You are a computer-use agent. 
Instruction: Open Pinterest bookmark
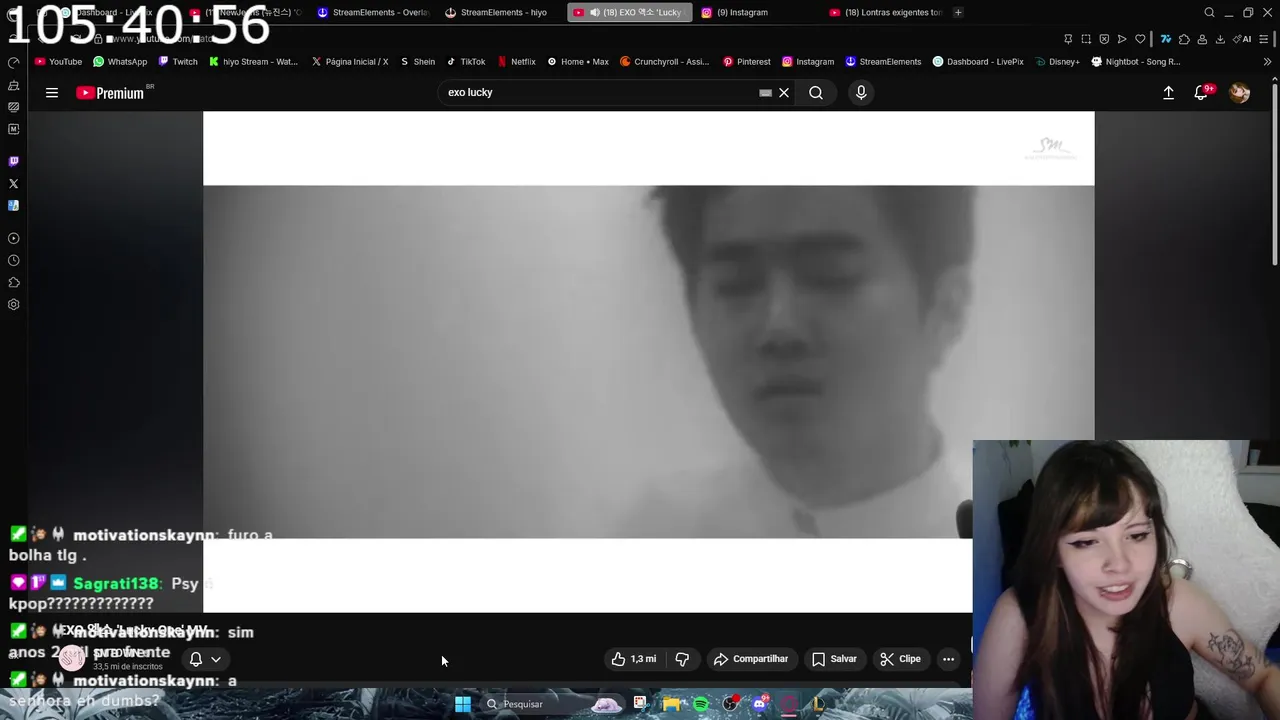[x=746, y=61]
